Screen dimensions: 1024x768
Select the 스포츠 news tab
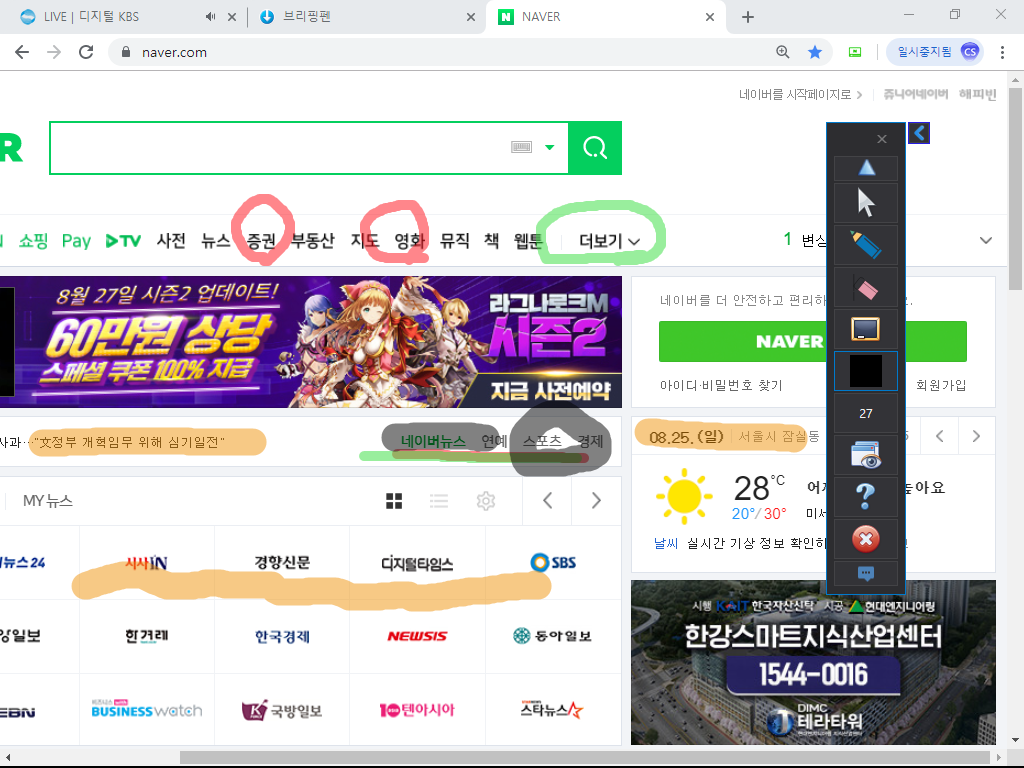(x=542, y=441)
